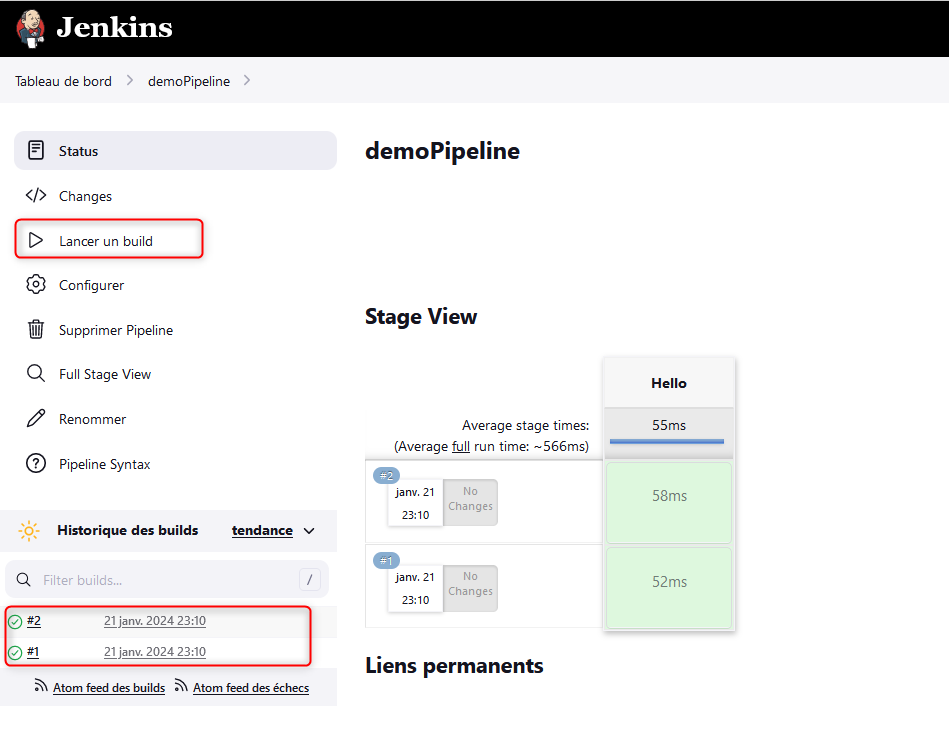Click the feed icon beside Atom feed des builds
Viewport: 949px width, 731px height.
click(x=41, y=686)
